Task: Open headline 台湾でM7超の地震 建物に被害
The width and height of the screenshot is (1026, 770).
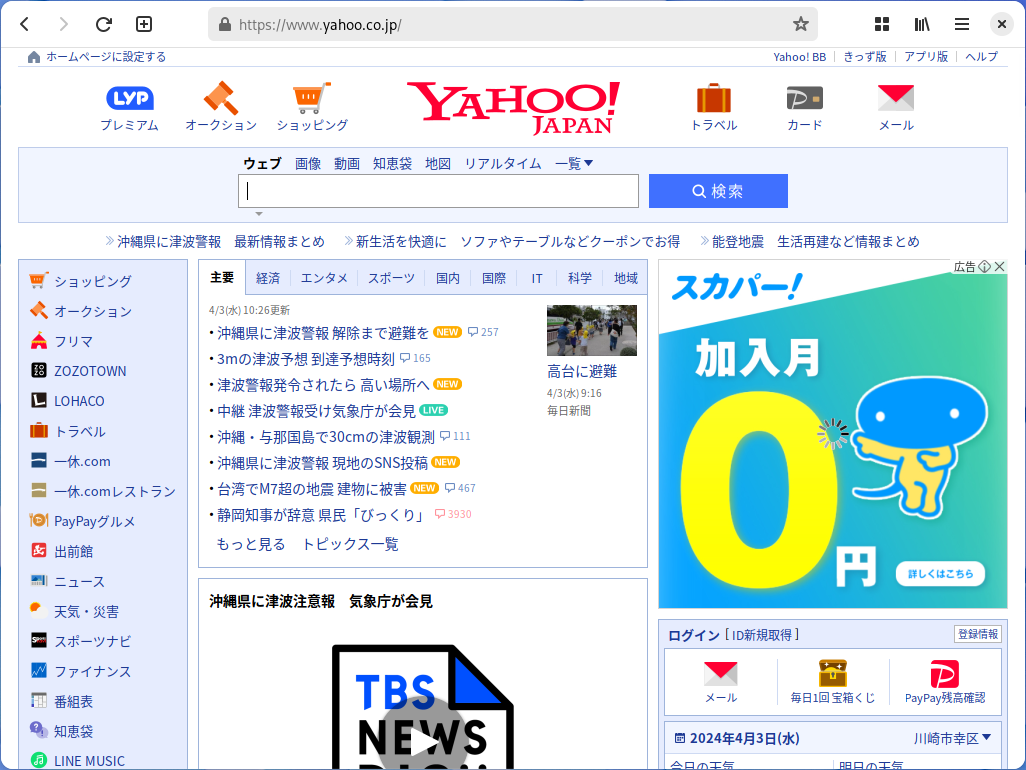Action: [x=311, y=489]
